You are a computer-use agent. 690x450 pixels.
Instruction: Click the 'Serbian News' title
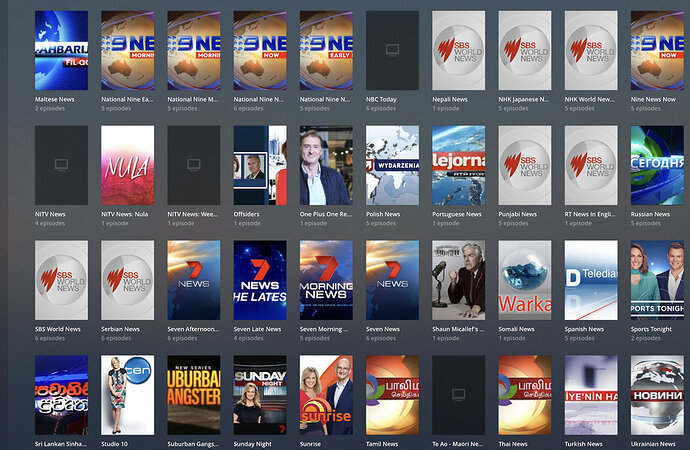point(121,329)
